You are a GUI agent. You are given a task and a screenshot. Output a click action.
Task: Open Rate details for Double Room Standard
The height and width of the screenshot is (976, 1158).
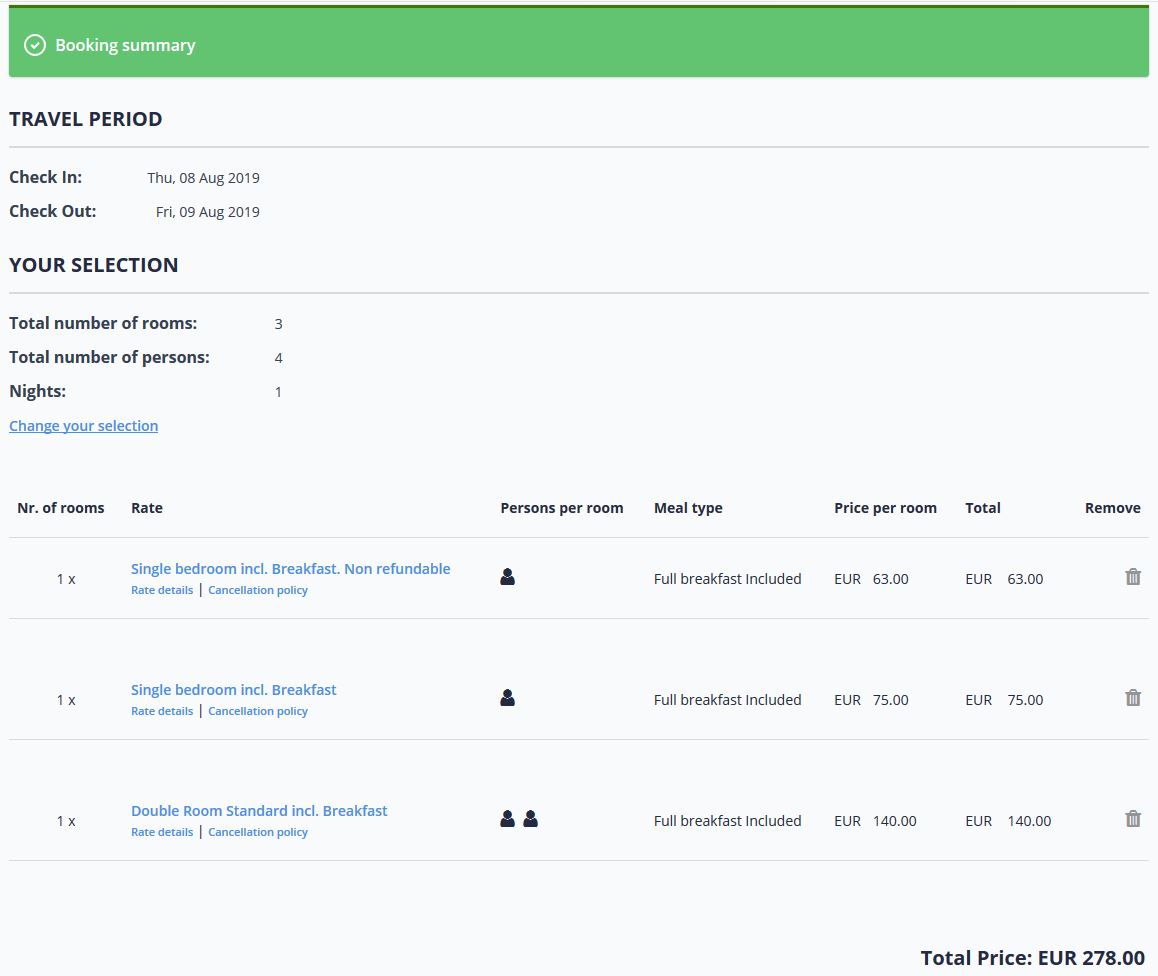point(162,832)
